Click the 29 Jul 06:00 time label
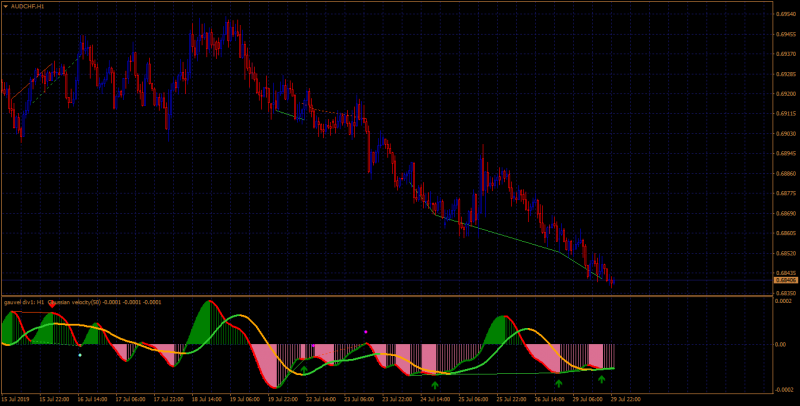 pyautogui.click(x=588, y=399)
